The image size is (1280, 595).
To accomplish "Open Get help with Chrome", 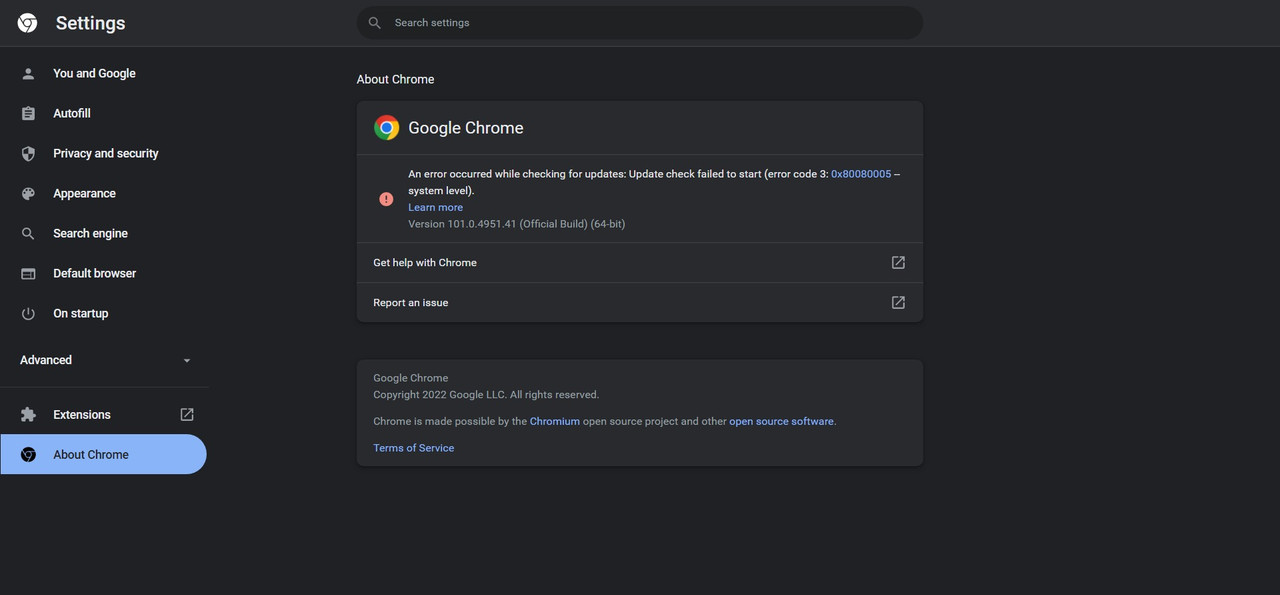I will (x=640, y=262).
